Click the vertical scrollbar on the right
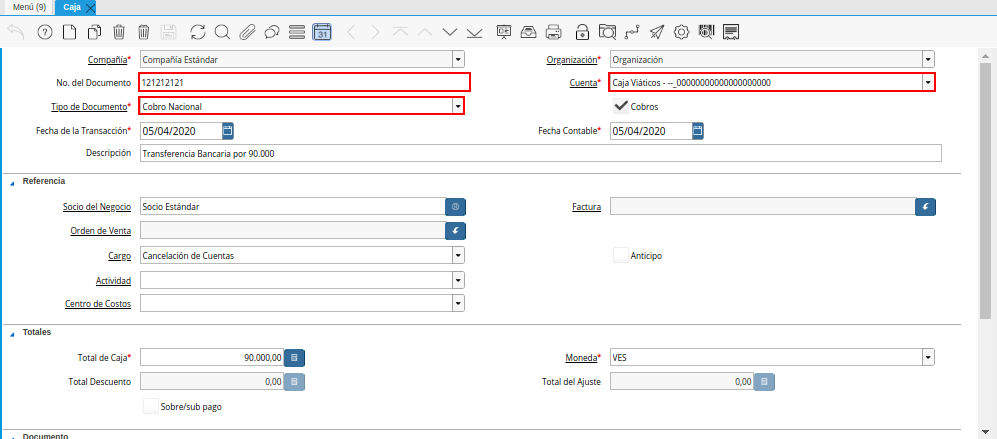The image size is (997, 439). (985, 191)
